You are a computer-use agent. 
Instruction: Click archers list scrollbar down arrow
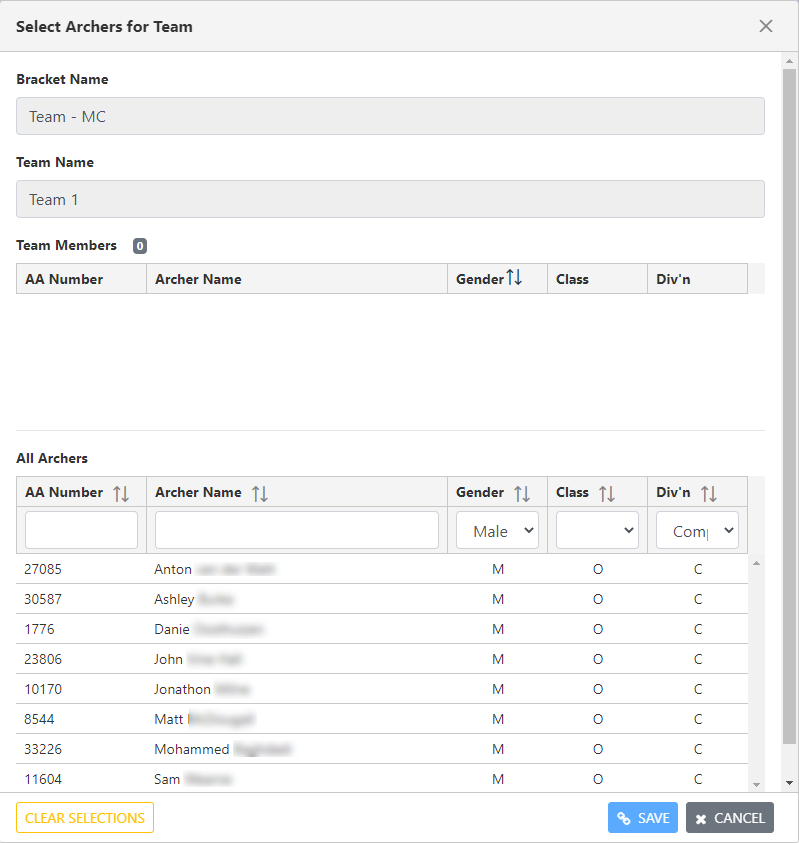[x=757, y=785]
